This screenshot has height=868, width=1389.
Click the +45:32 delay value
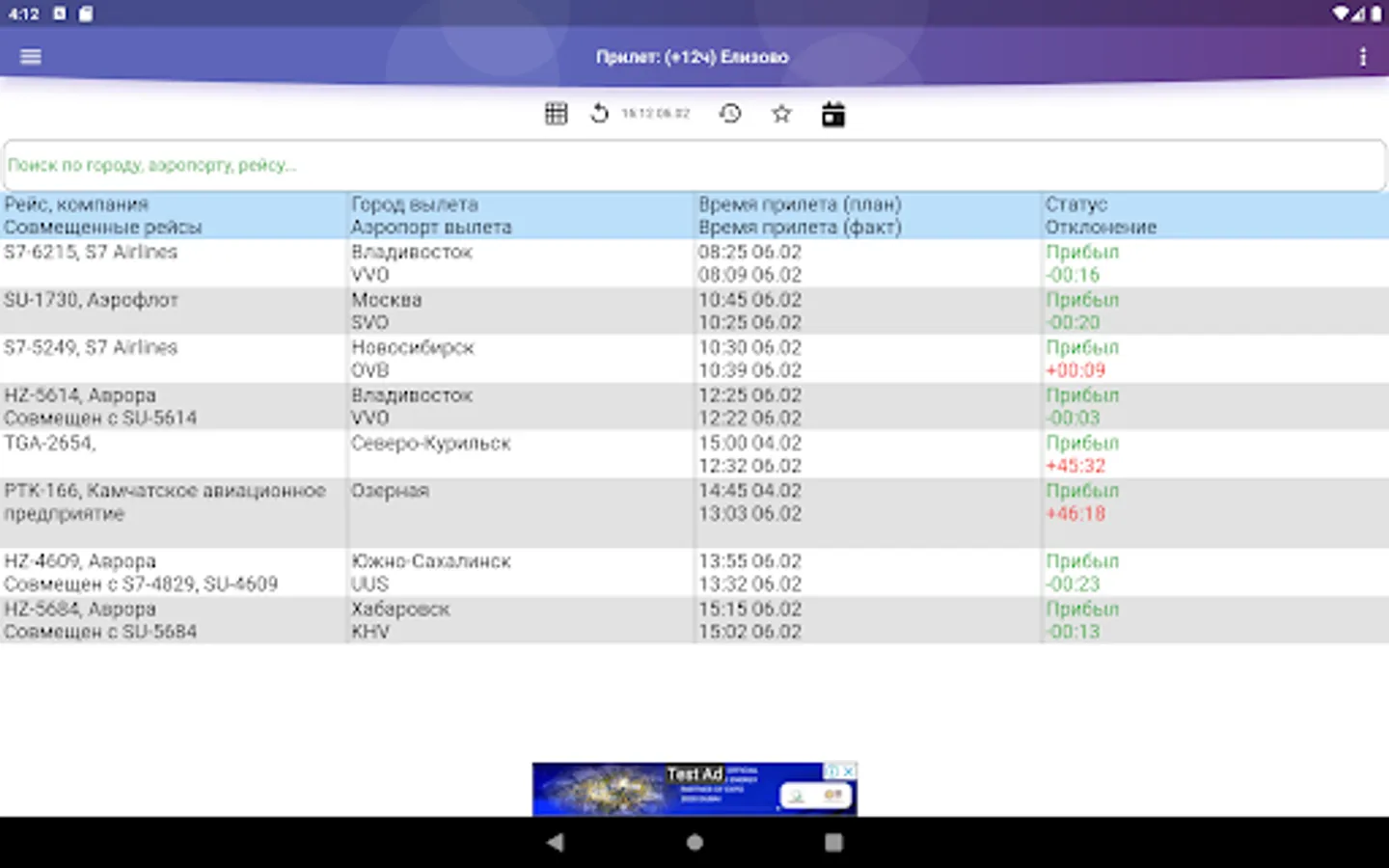[x=1076, y=466]
